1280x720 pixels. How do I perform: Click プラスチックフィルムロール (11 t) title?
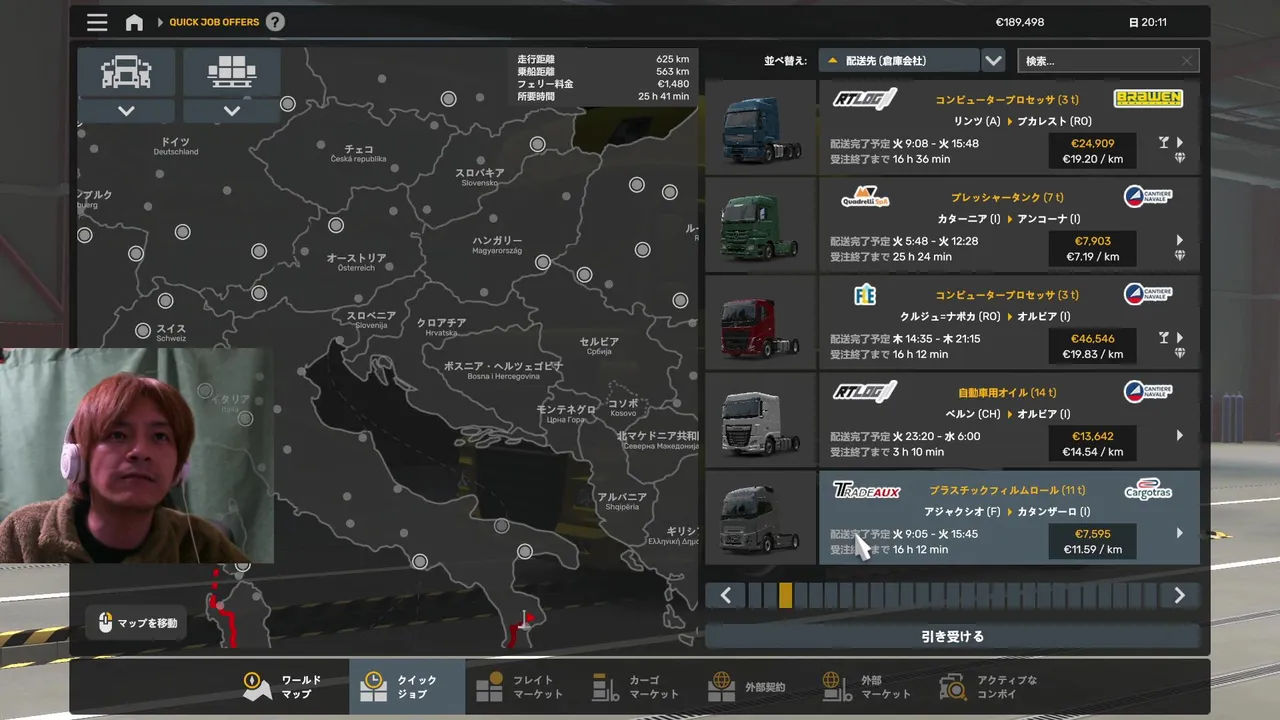coord(1007,490)
